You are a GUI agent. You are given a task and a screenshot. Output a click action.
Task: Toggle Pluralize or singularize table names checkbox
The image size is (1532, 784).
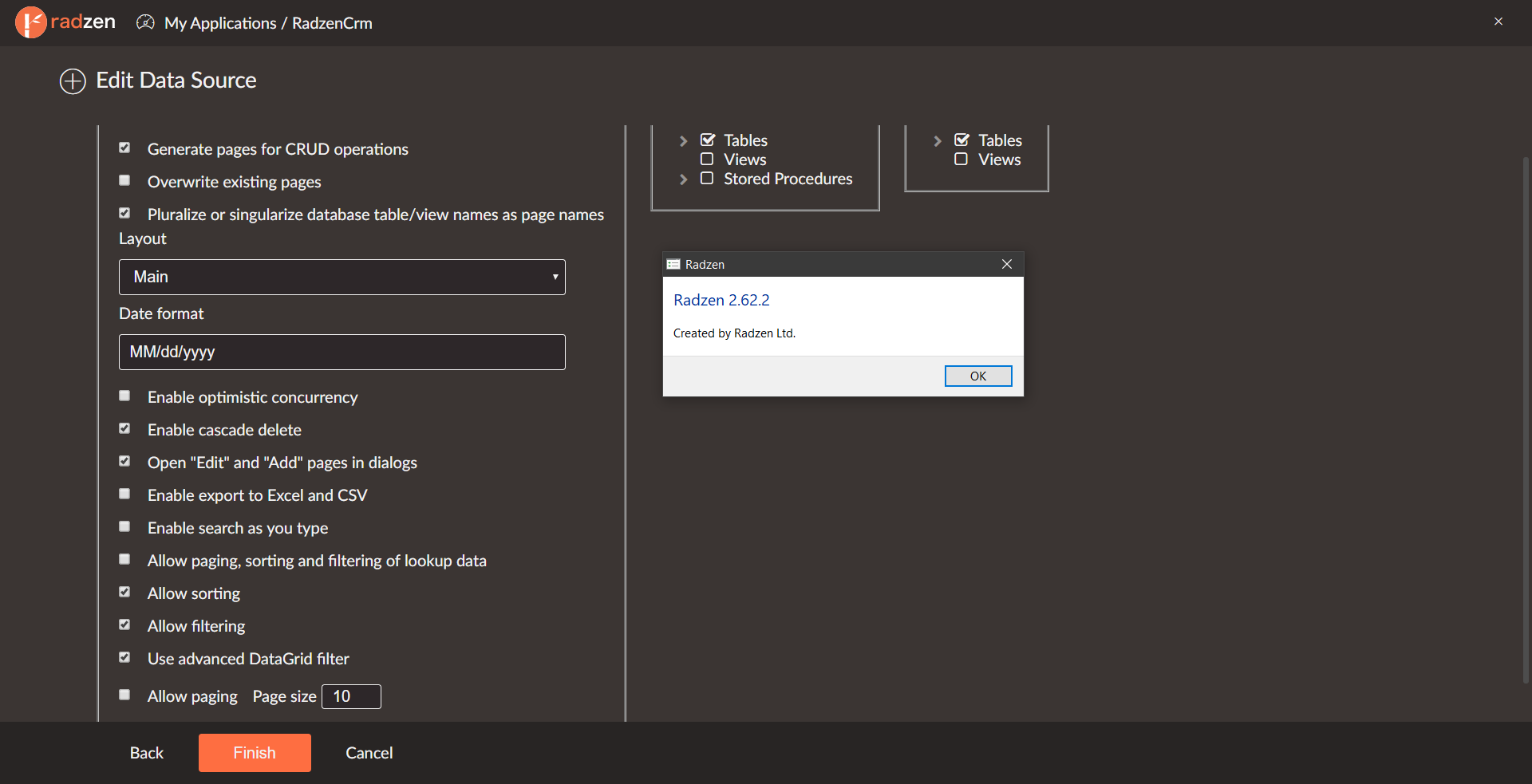[x=124, y=213]
